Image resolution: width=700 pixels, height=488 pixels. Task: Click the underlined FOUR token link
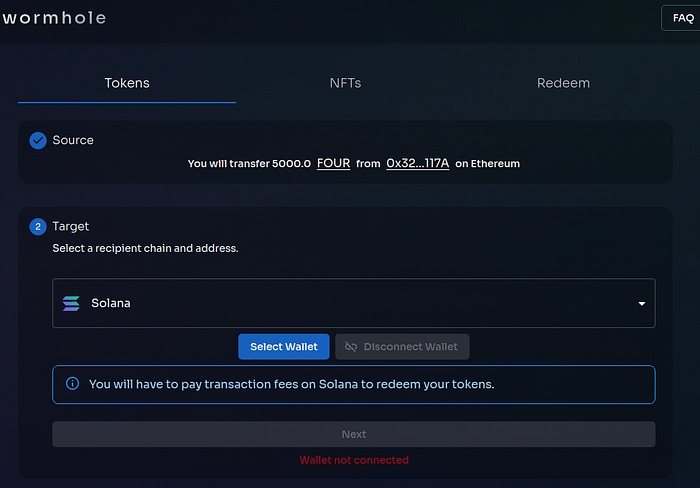click(x=333, y=163)
